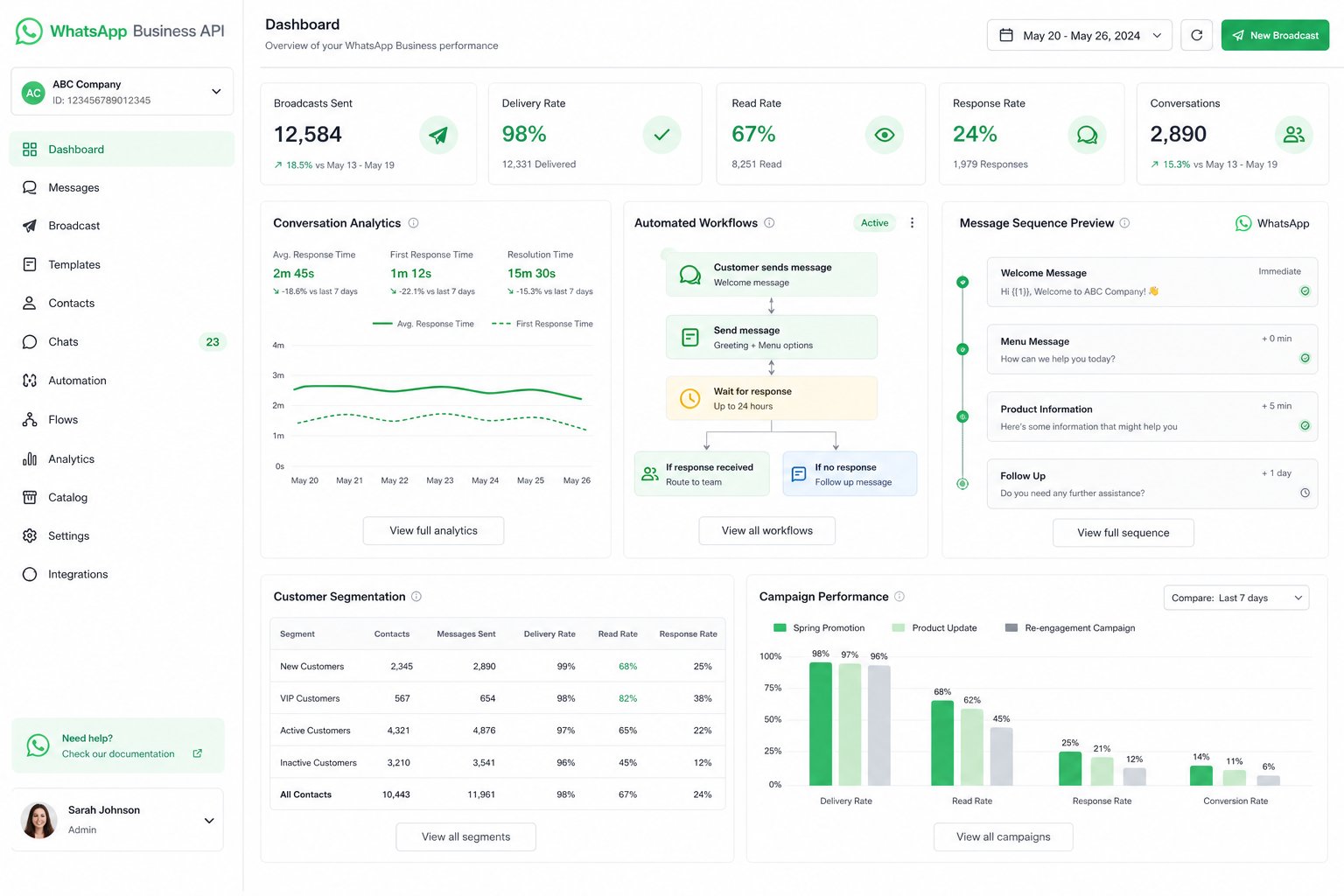Select Templates in the sidebar
The height and width of the screenshot is (896, 1344).
(x=122, y=264)
